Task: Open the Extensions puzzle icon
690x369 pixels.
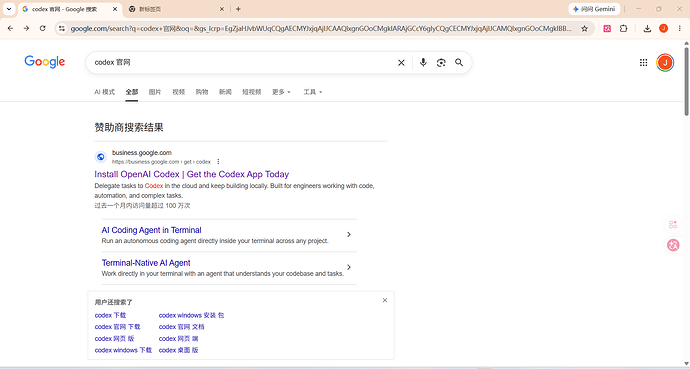Action: pyautogui.click(x=624, y=28)
